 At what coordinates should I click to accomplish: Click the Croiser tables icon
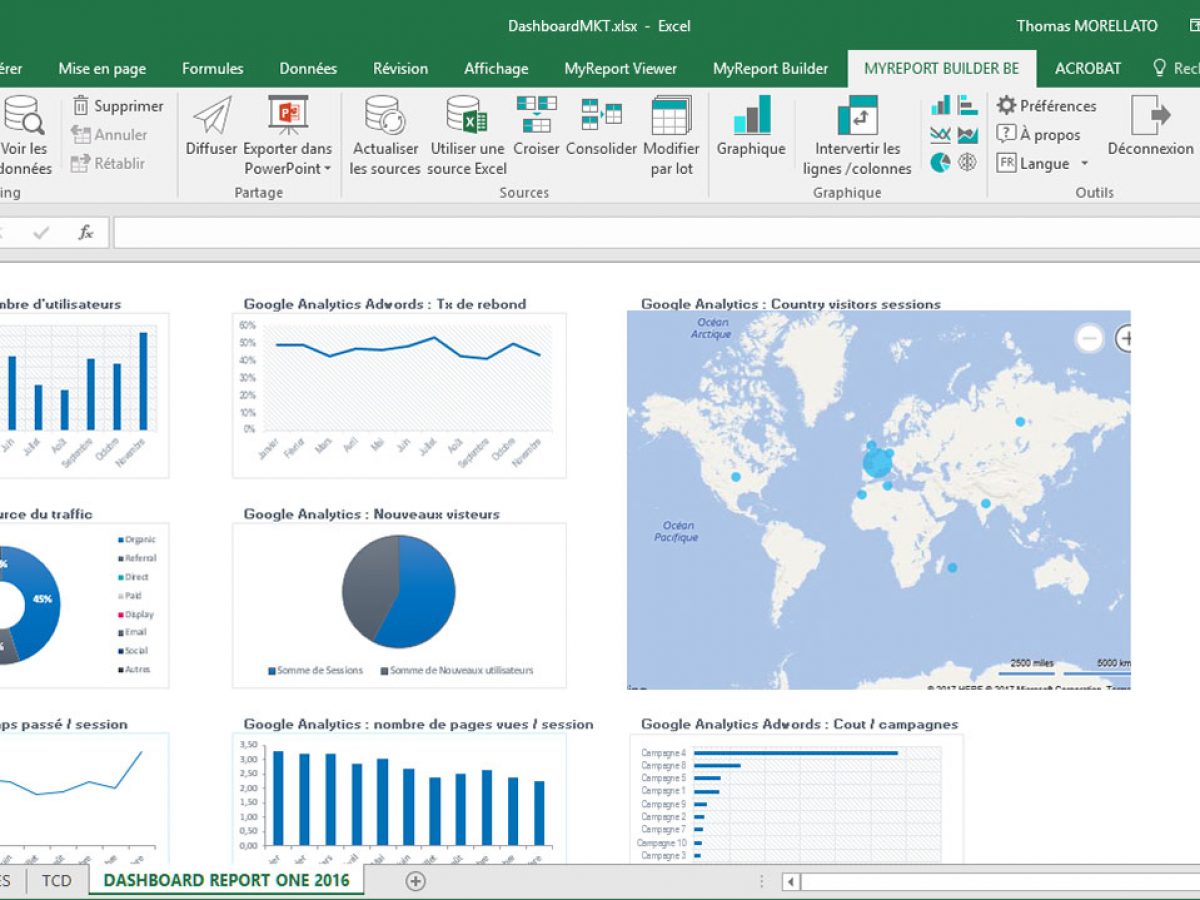[537, 113]
